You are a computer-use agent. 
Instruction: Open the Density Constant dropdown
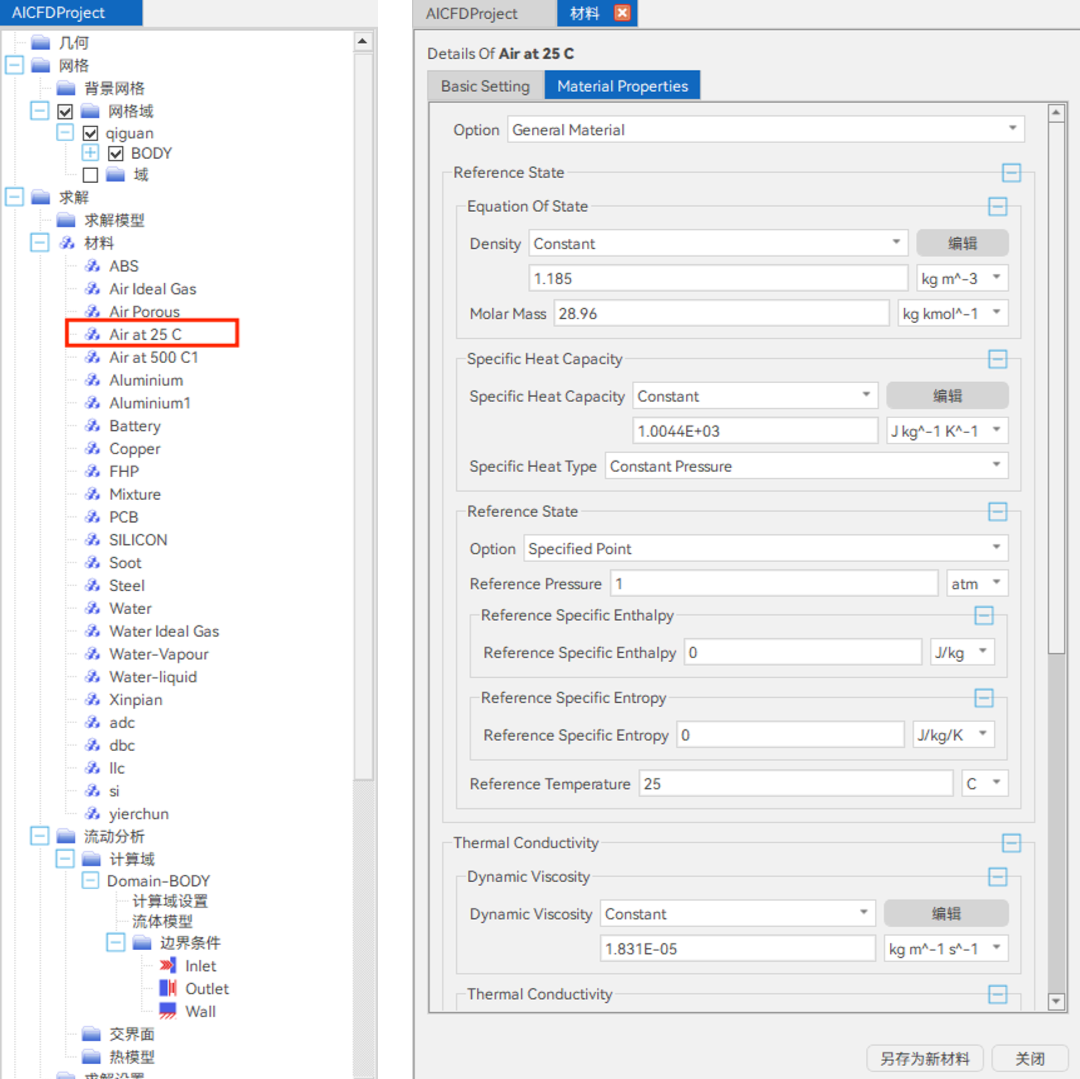[x=718, y=243]
